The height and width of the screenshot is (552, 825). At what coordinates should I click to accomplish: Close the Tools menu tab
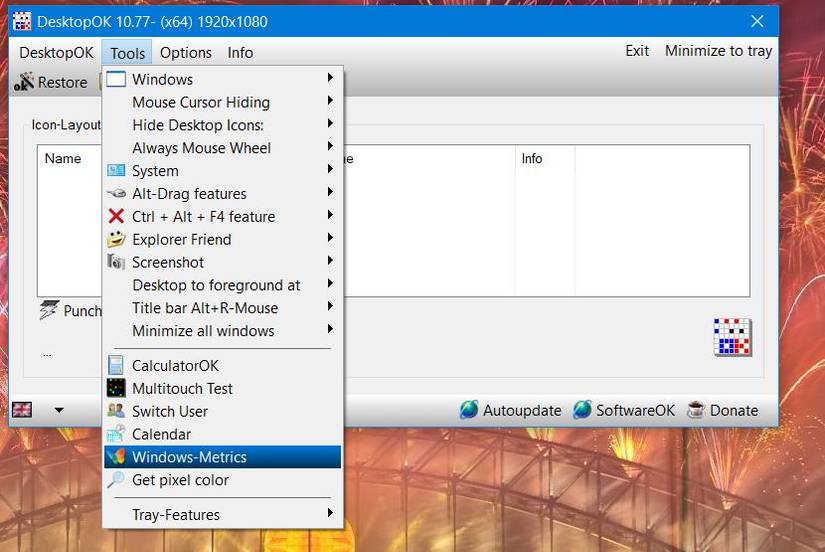pyautogui.click(x=127, y=53)
